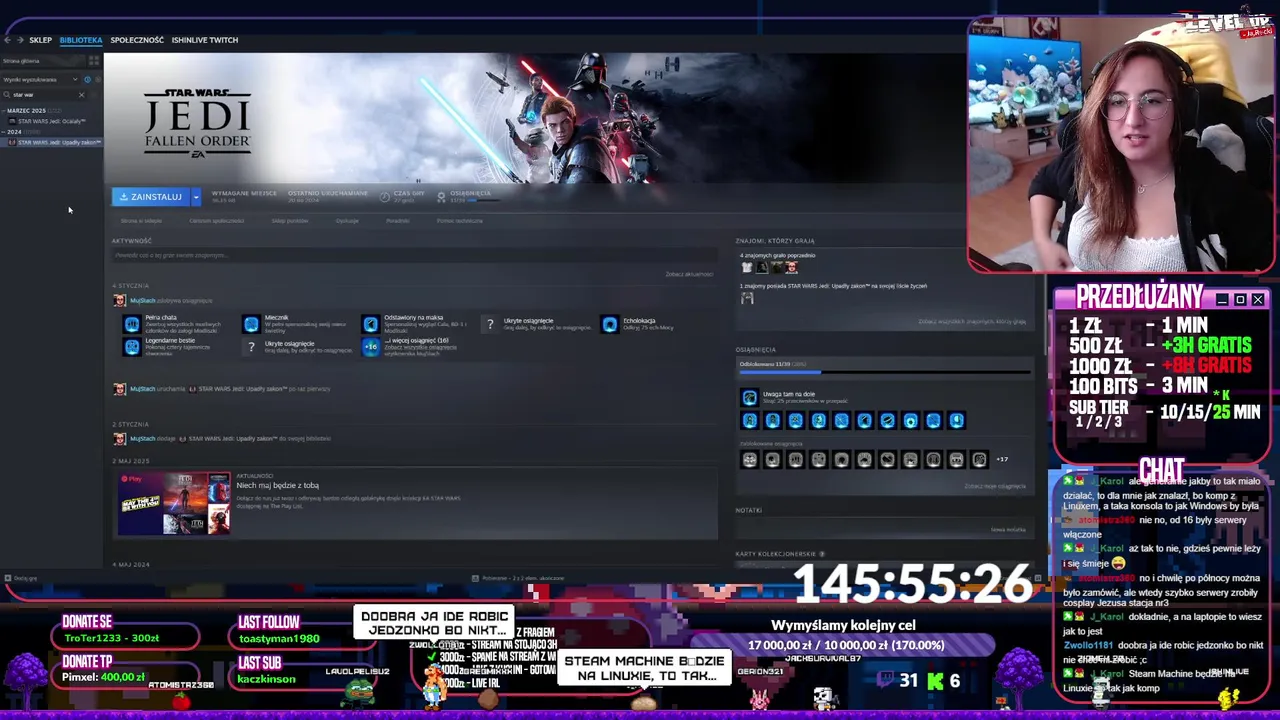Open Zobacz wszystkich znajomych, którzy grają
This screenshot has width=1280, height=720.
coord(972,322)
